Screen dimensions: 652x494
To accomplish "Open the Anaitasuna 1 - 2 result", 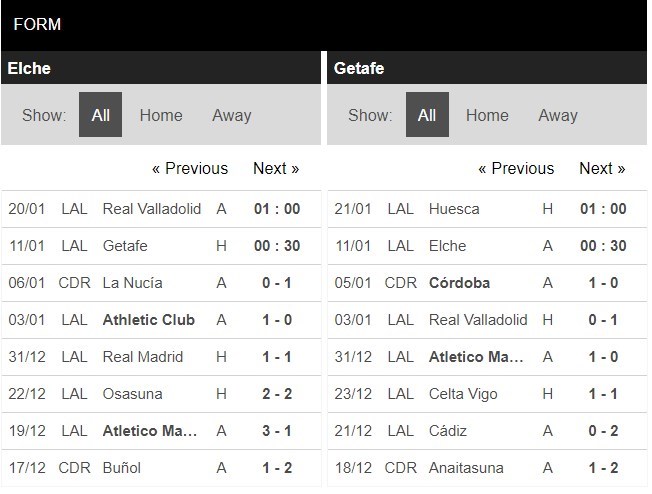I will (487, 468).
